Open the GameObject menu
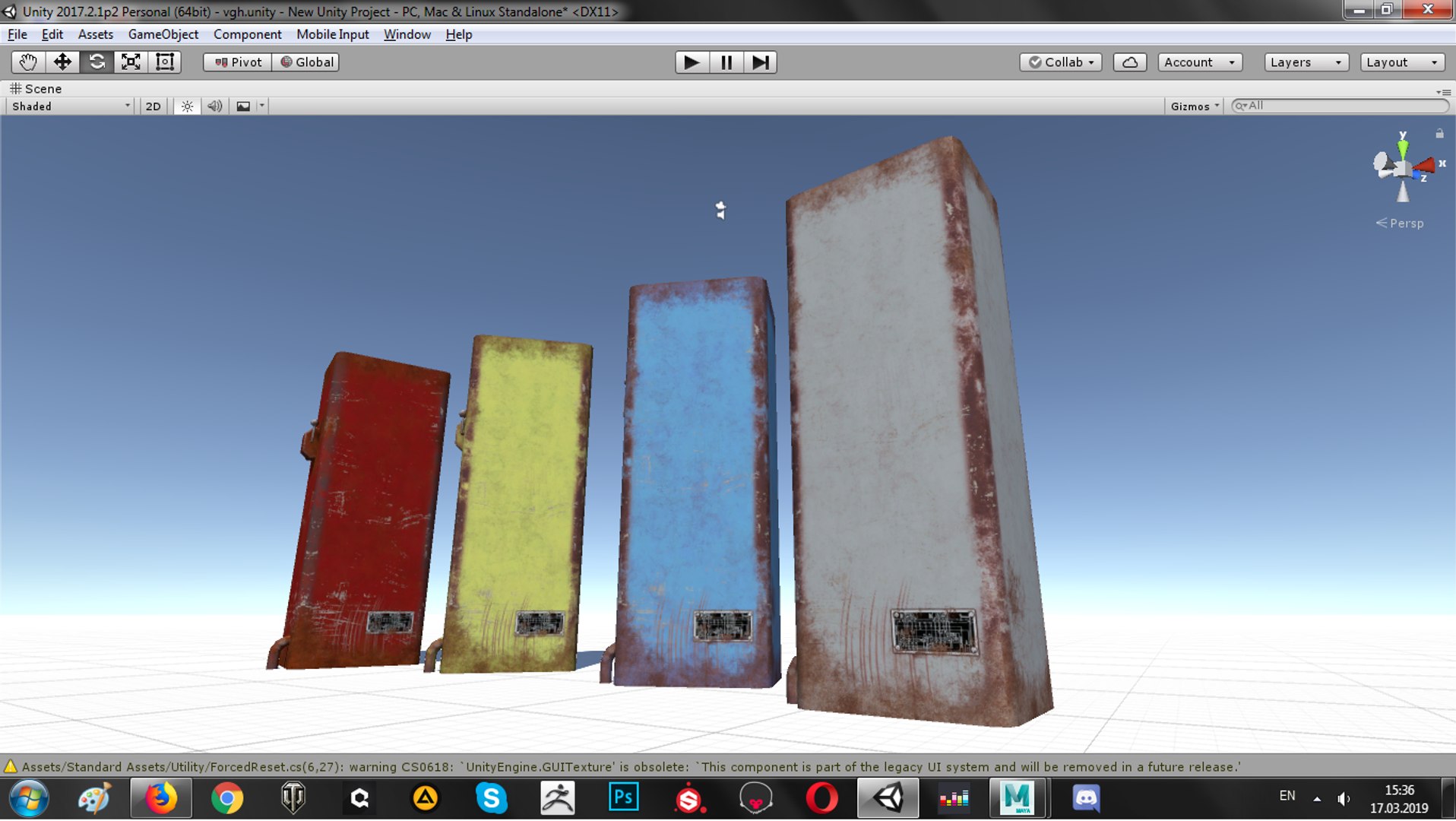1456x821 pixels. 163,34
